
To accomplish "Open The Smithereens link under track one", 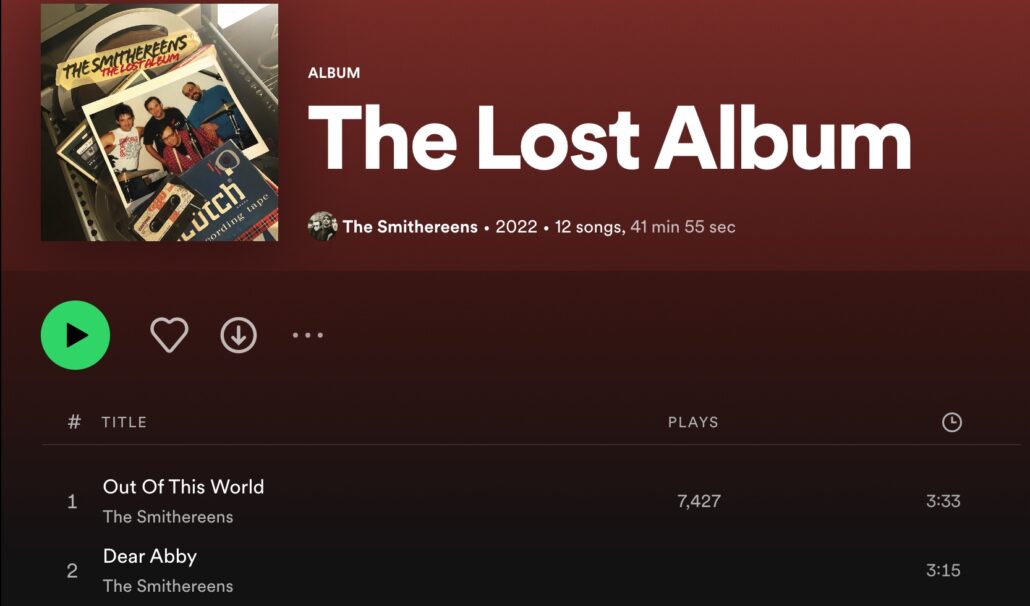I will (x=168, y=517).
